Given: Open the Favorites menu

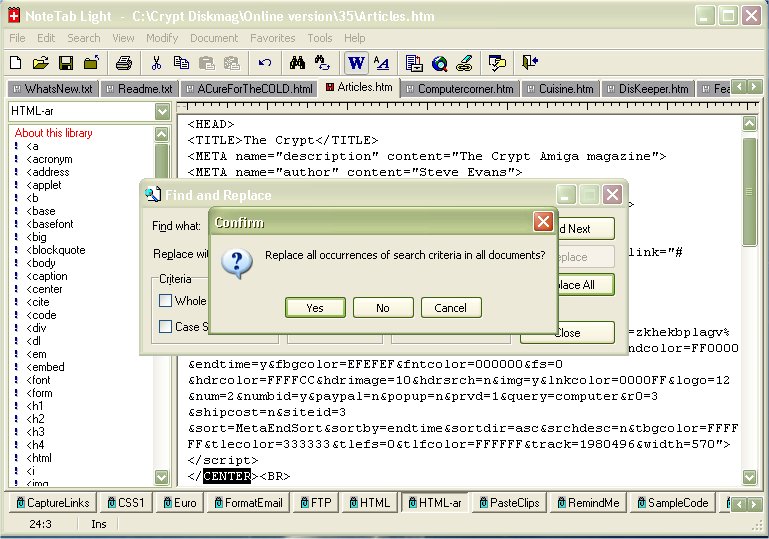Looking at the screenshot, I should (x=273, y=38).
